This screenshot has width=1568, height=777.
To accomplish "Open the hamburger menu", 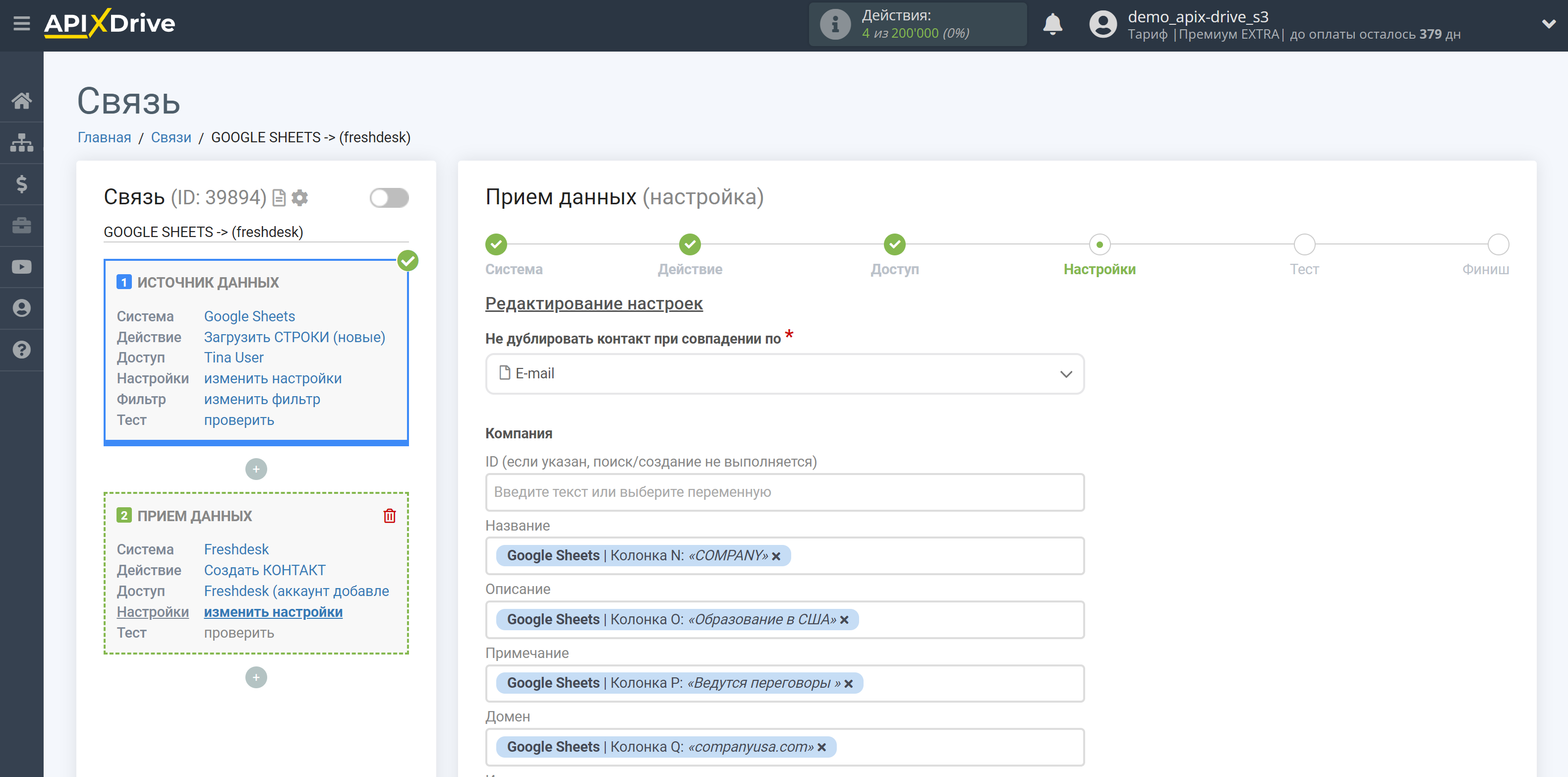I will point(22,24).
